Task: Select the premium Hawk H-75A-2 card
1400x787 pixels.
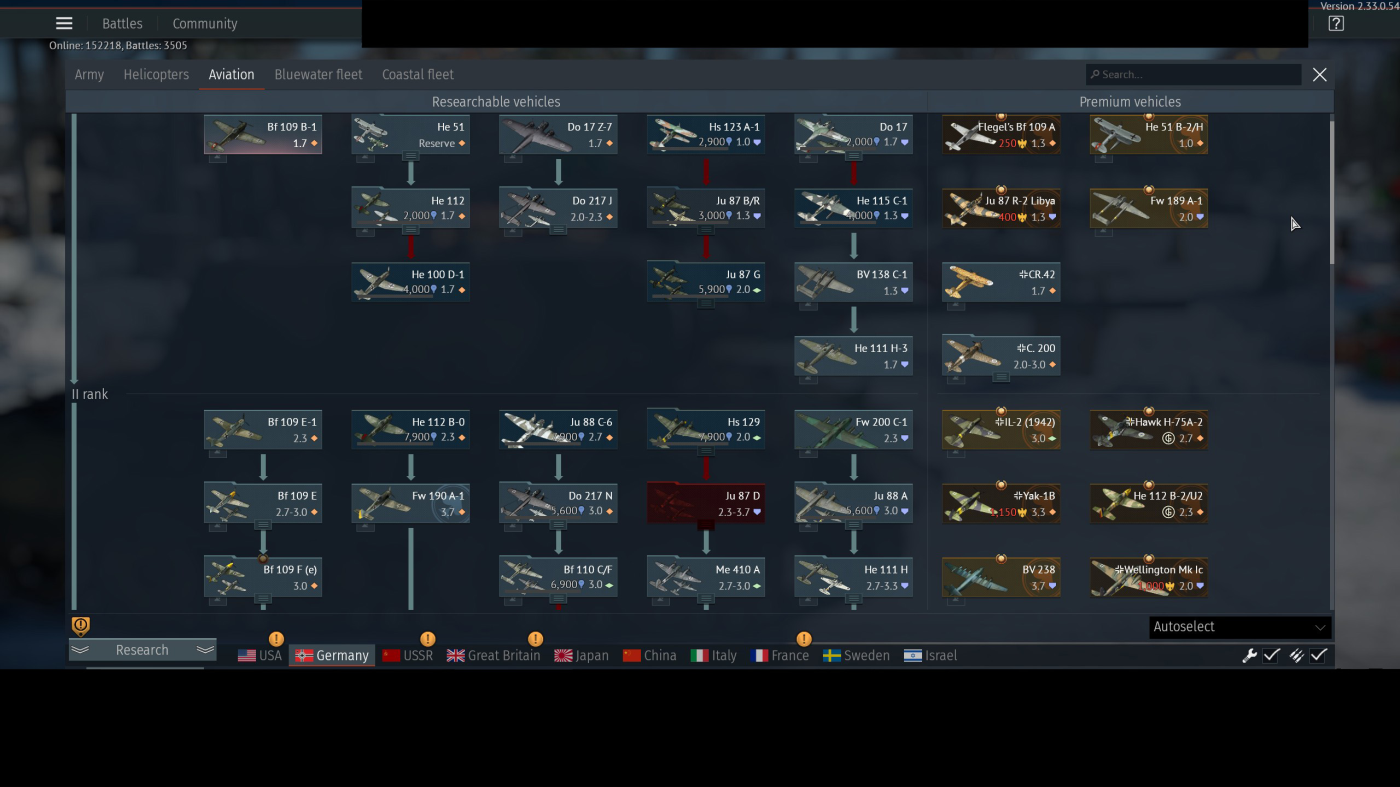Action: tap(1149, 430)
